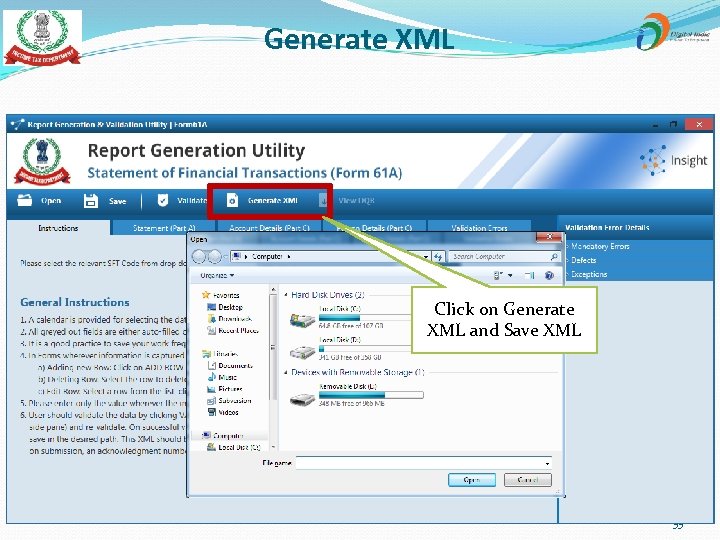The width and height of the screenshot is (720, 540).
Task: Expand Mandatory Errors in validation panel
Action: tap(598, 247)
